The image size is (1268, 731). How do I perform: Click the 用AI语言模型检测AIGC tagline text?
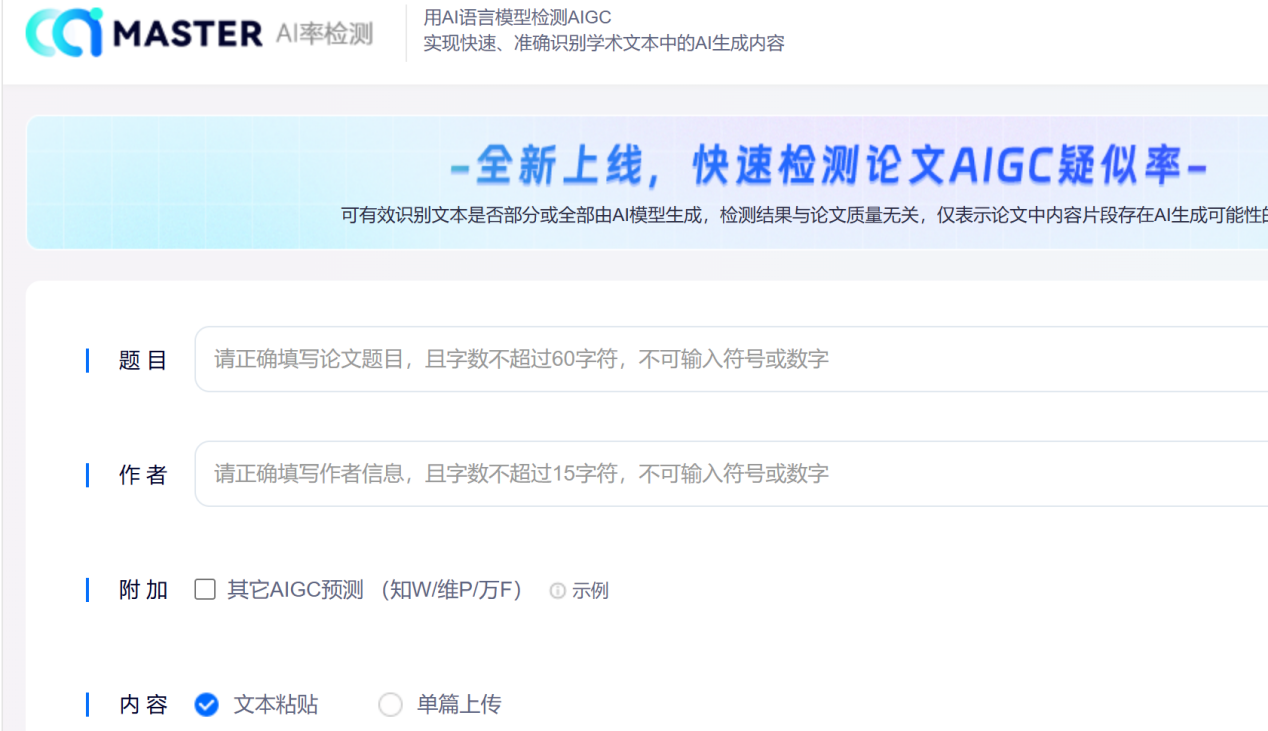point(518,17)
